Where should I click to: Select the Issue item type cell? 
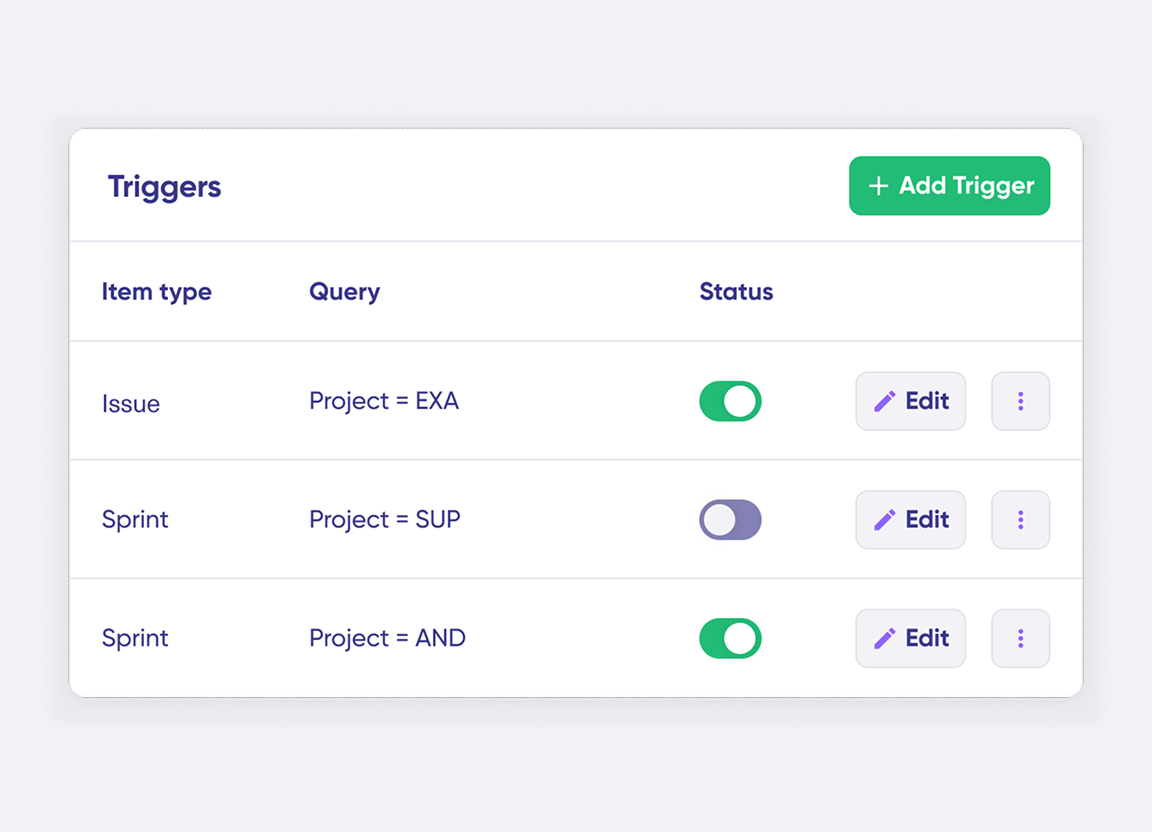(131, 404)
